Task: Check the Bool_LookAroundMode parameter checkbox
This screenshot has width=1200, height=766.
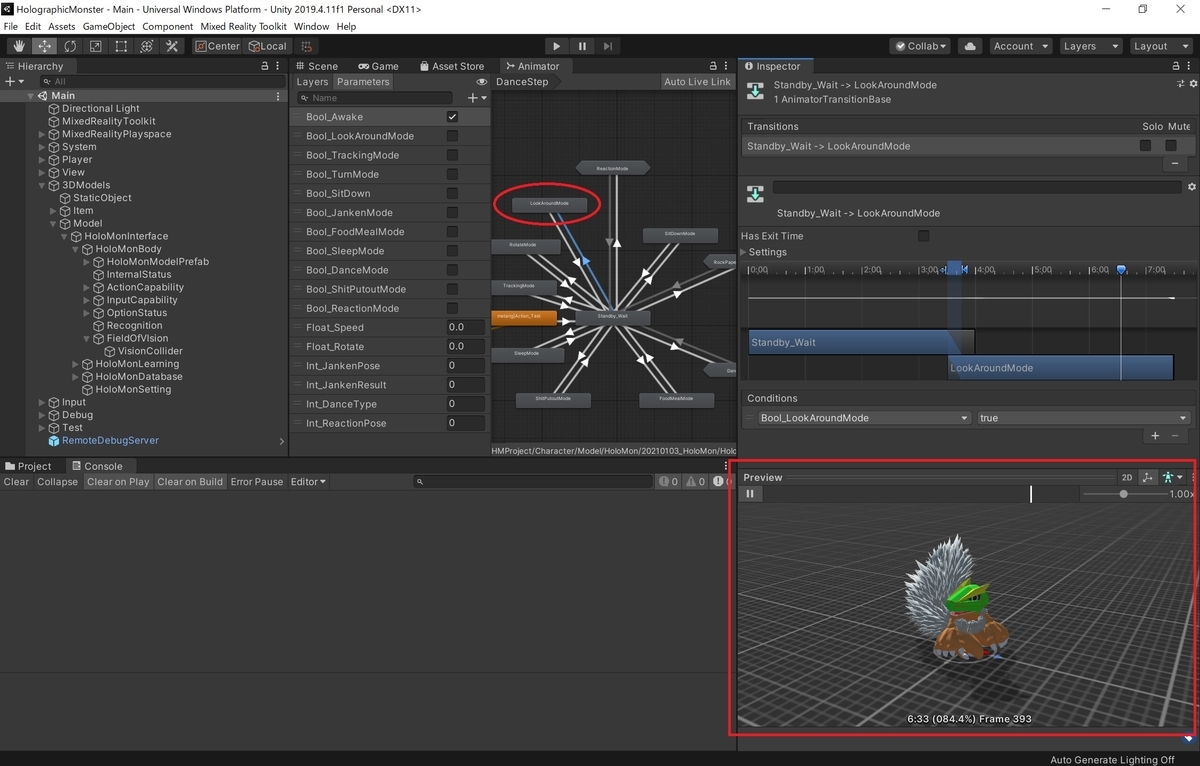Action: [452, 136]
